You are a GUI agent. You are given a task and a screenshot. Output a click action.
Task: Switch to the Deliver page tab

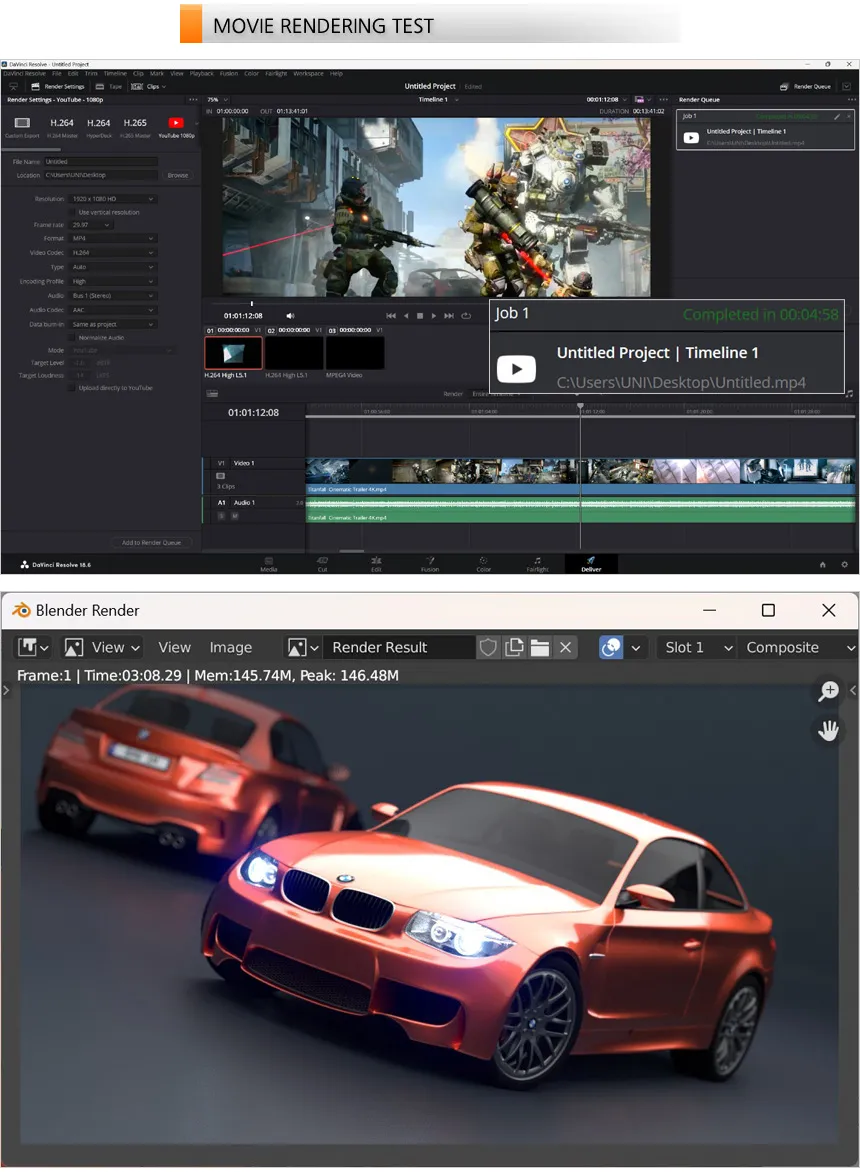pos(590,564)
